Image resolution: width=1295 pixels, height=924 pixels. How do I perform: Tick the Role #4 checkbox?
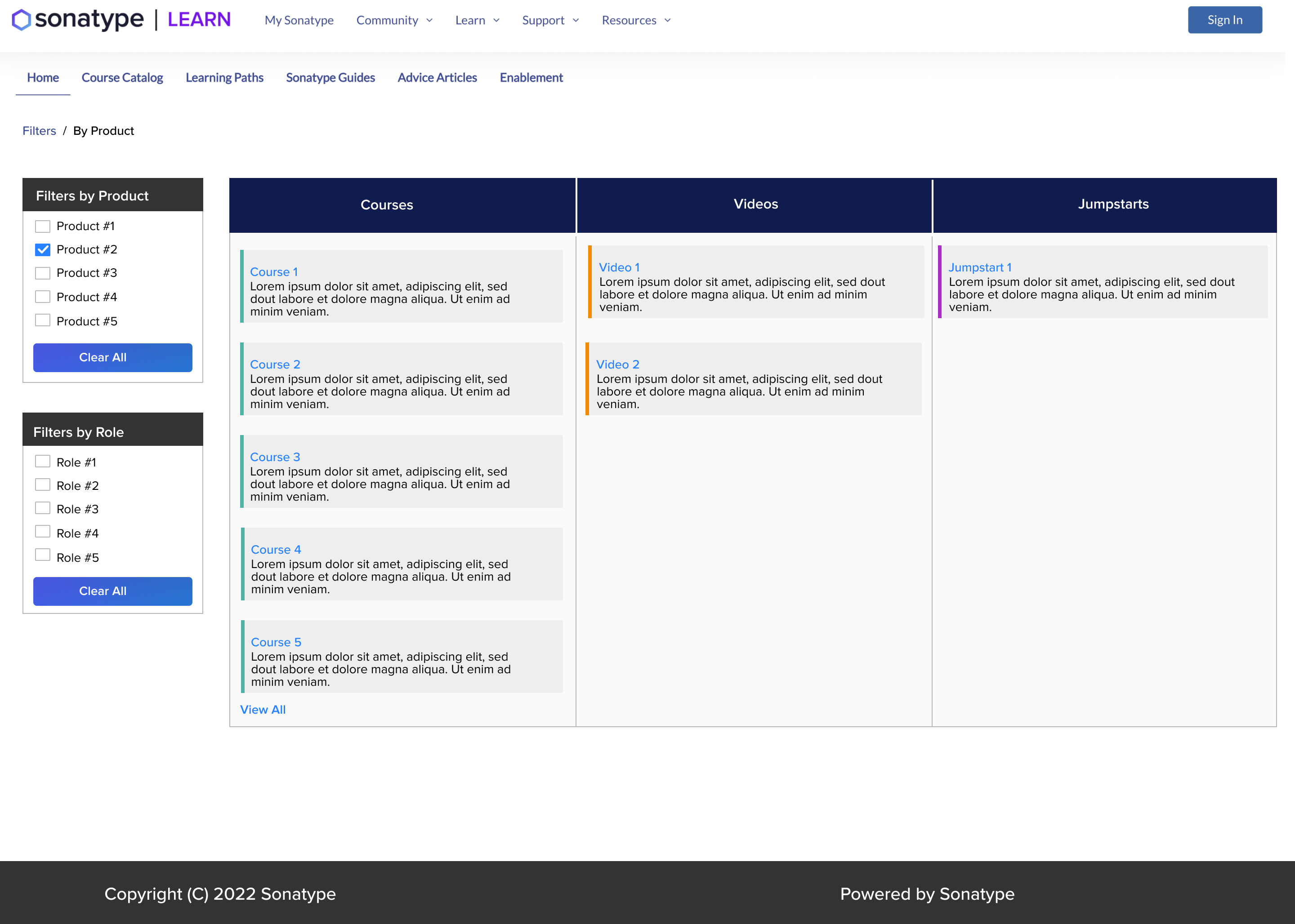click(x=43, y=531)
